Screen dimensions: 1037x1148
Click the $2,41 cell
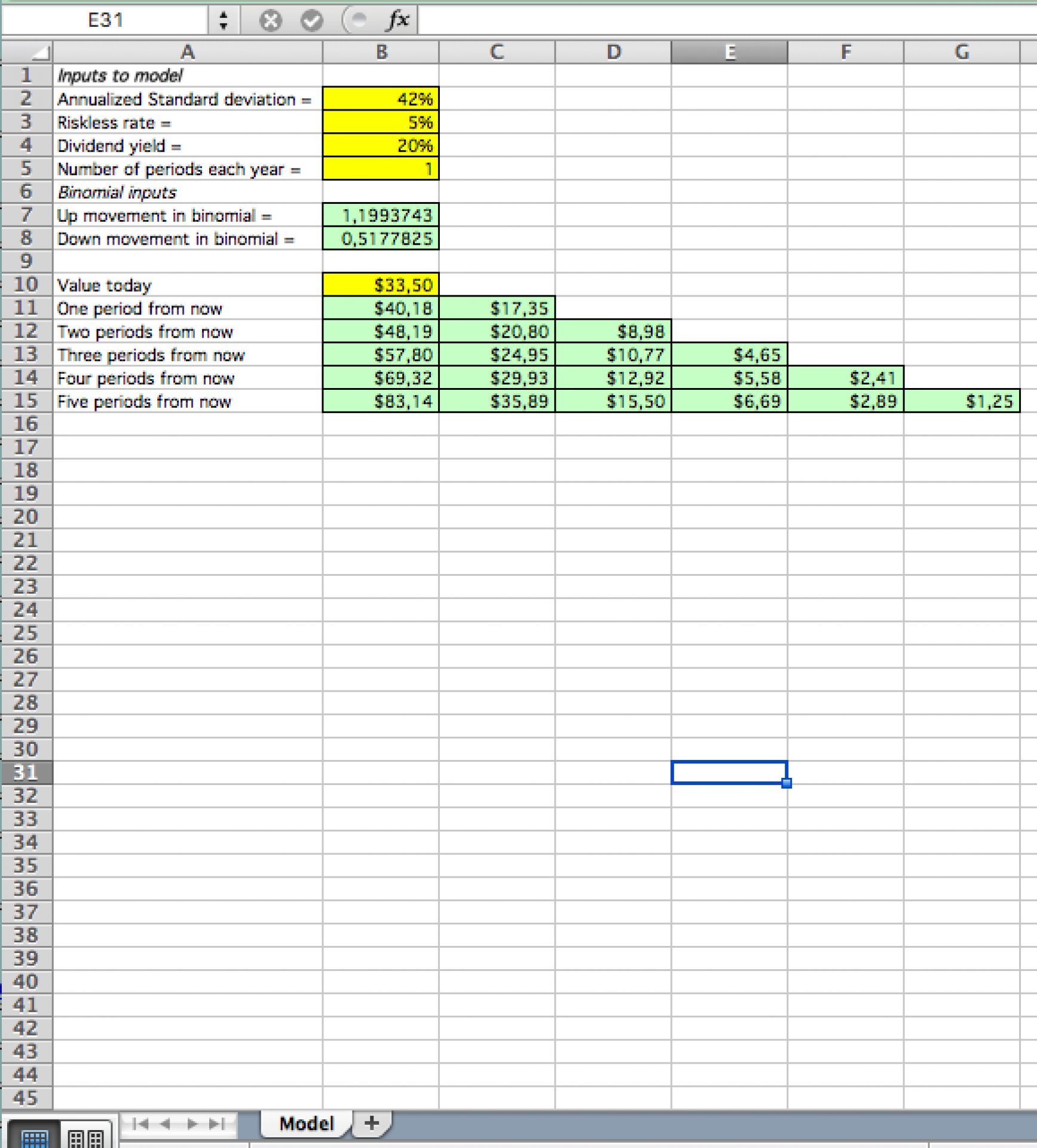[x=846, y=378]
